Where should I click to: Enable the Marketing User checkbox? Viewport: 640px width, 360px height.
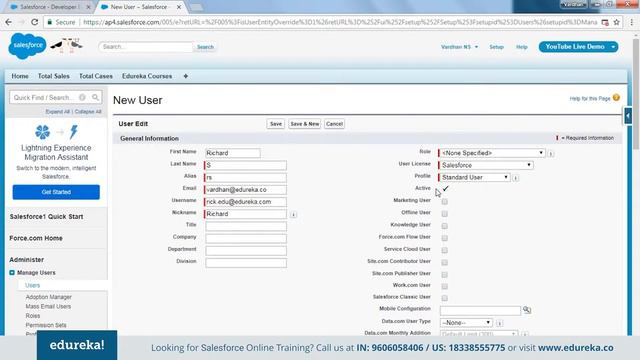tap(444, 201)
